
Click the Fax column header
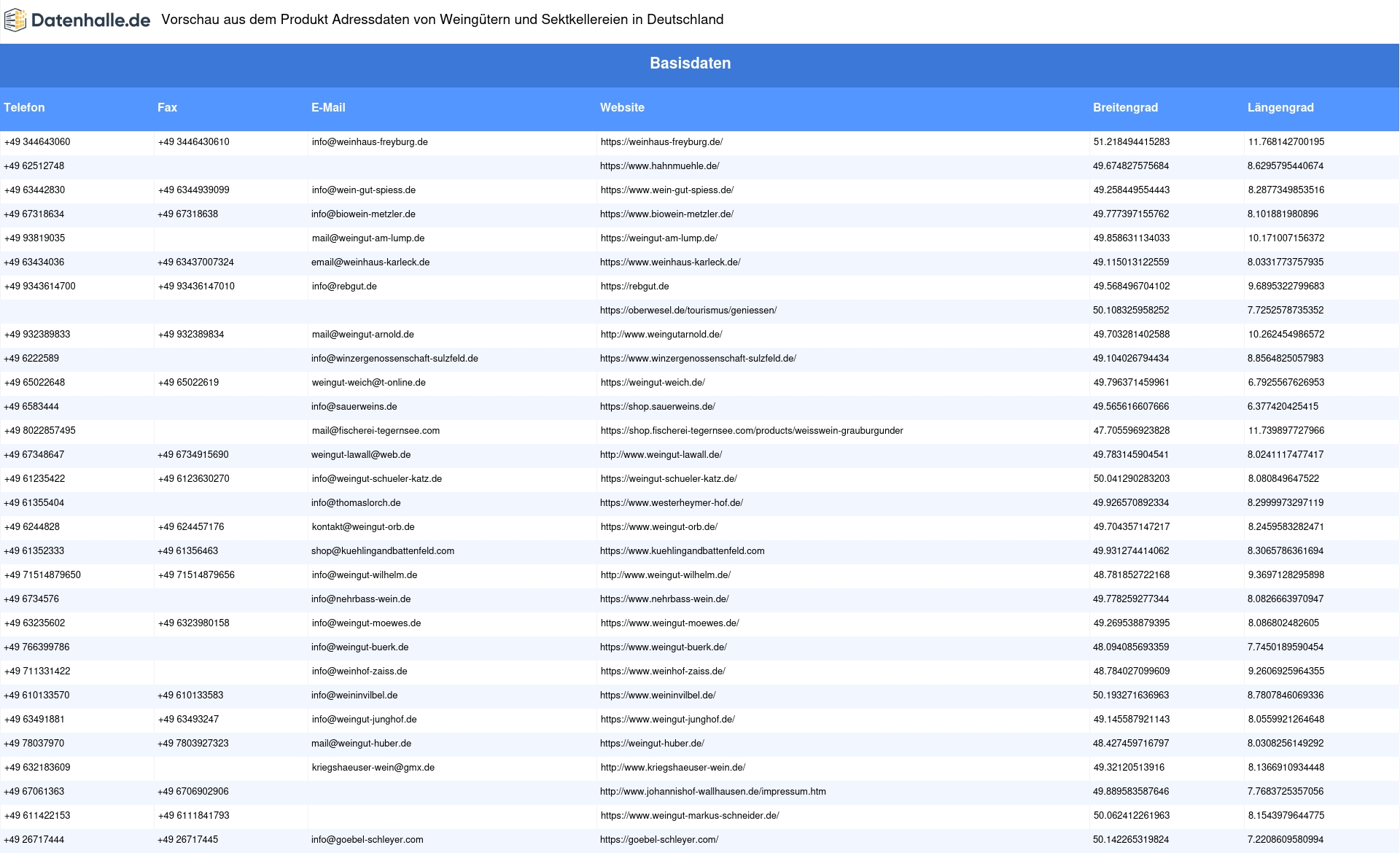(x=167, y=107)
